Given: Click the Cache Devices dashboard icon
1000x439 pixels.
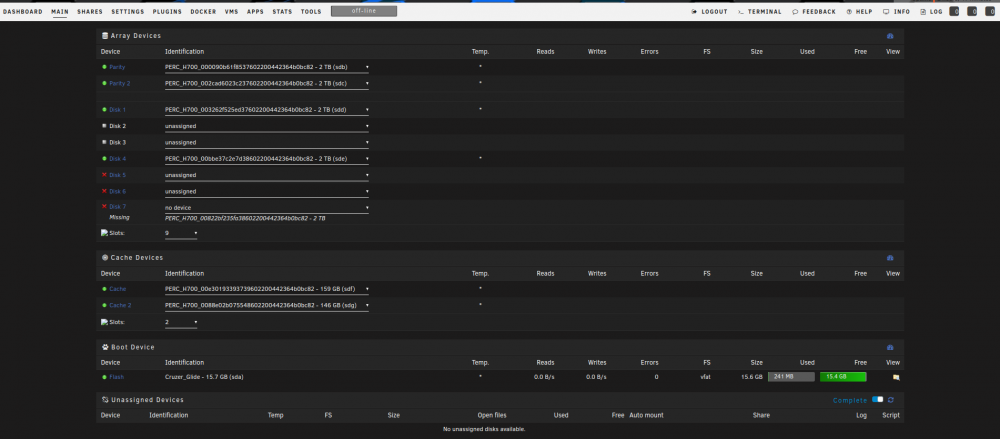Looking at the screenshot, I should pos(890,258).
